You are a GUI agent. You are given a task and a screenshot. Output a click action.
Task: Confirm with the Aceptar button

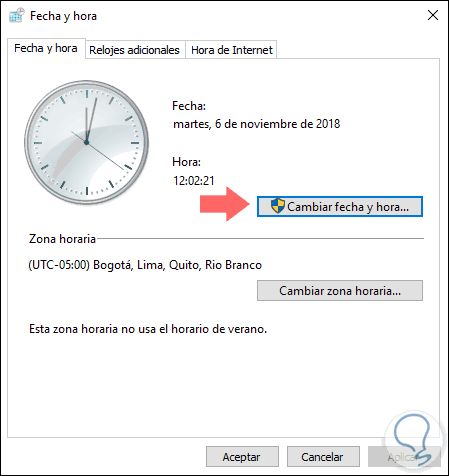point(242,457)
